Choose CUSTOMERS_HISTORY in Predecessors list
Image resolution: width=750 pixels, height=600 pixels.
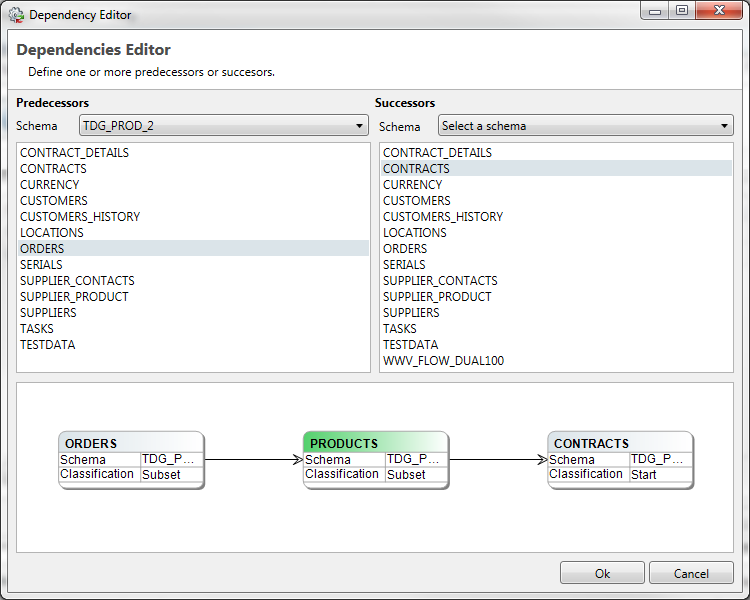click(x=80, y=217)
